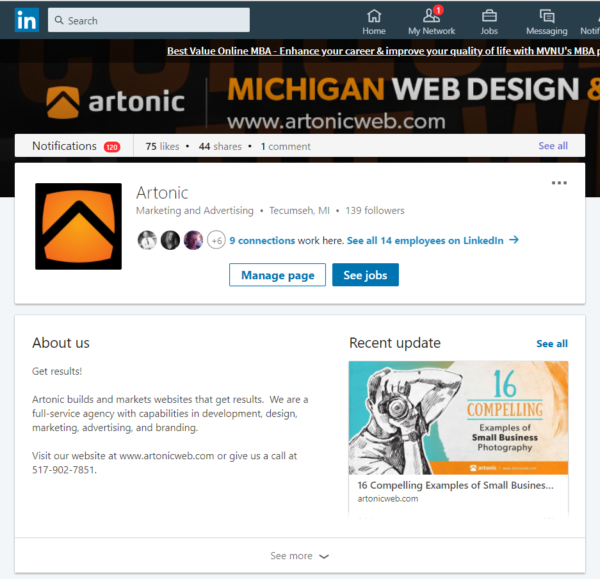Click the artonicweb.com source under the article
The image size is (600, 579).
pyautogui.click(x=388, y=499)
